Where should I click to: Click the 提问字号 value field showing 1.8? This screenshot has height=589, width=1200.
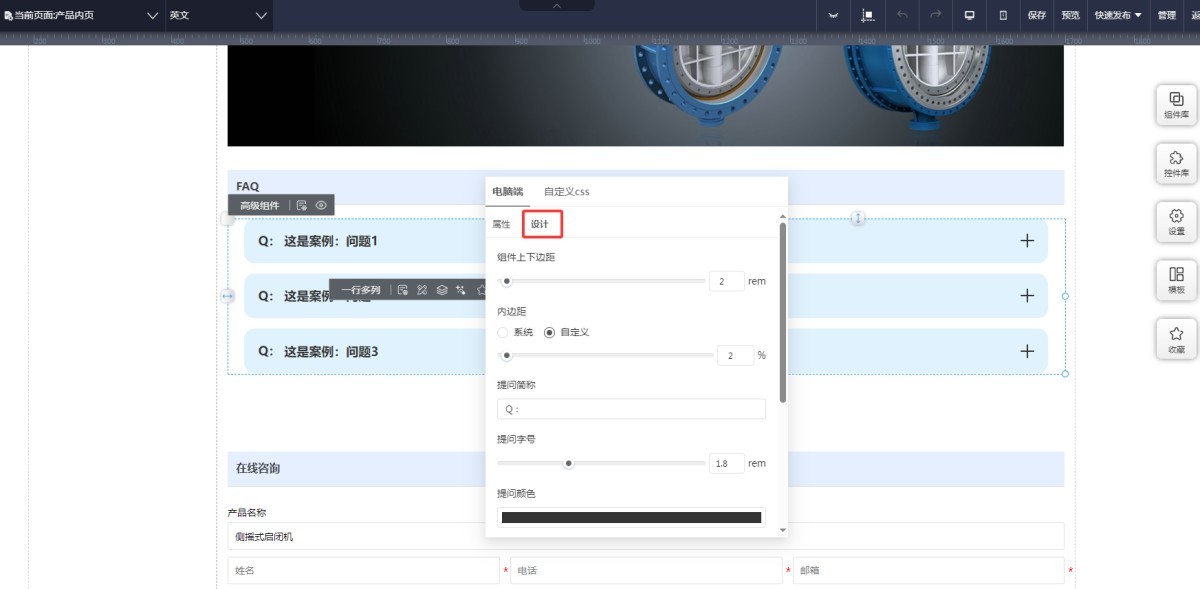pyautogui.click(x=727, y=463)
